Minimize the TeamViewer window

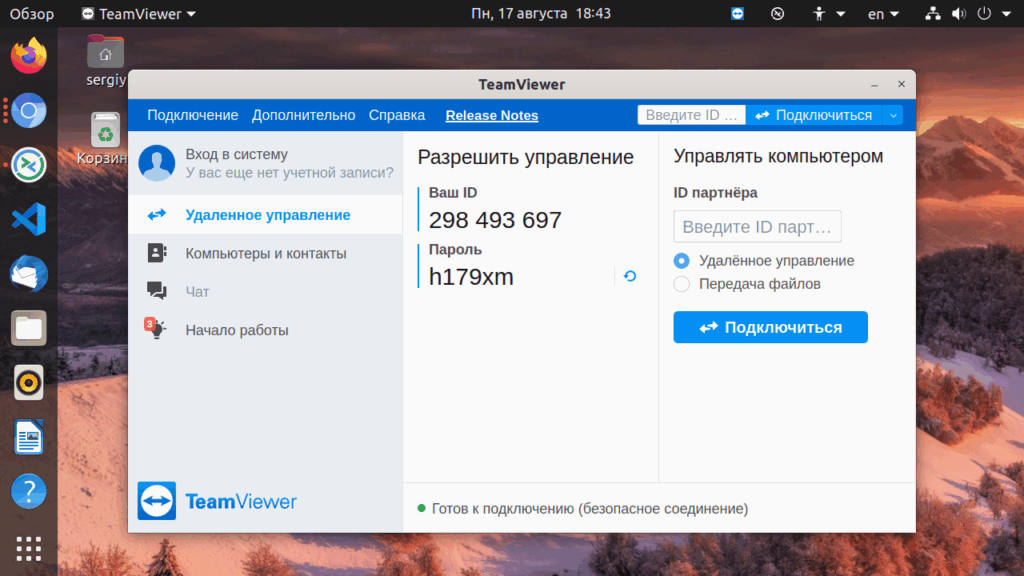click(x=874, y=85)
